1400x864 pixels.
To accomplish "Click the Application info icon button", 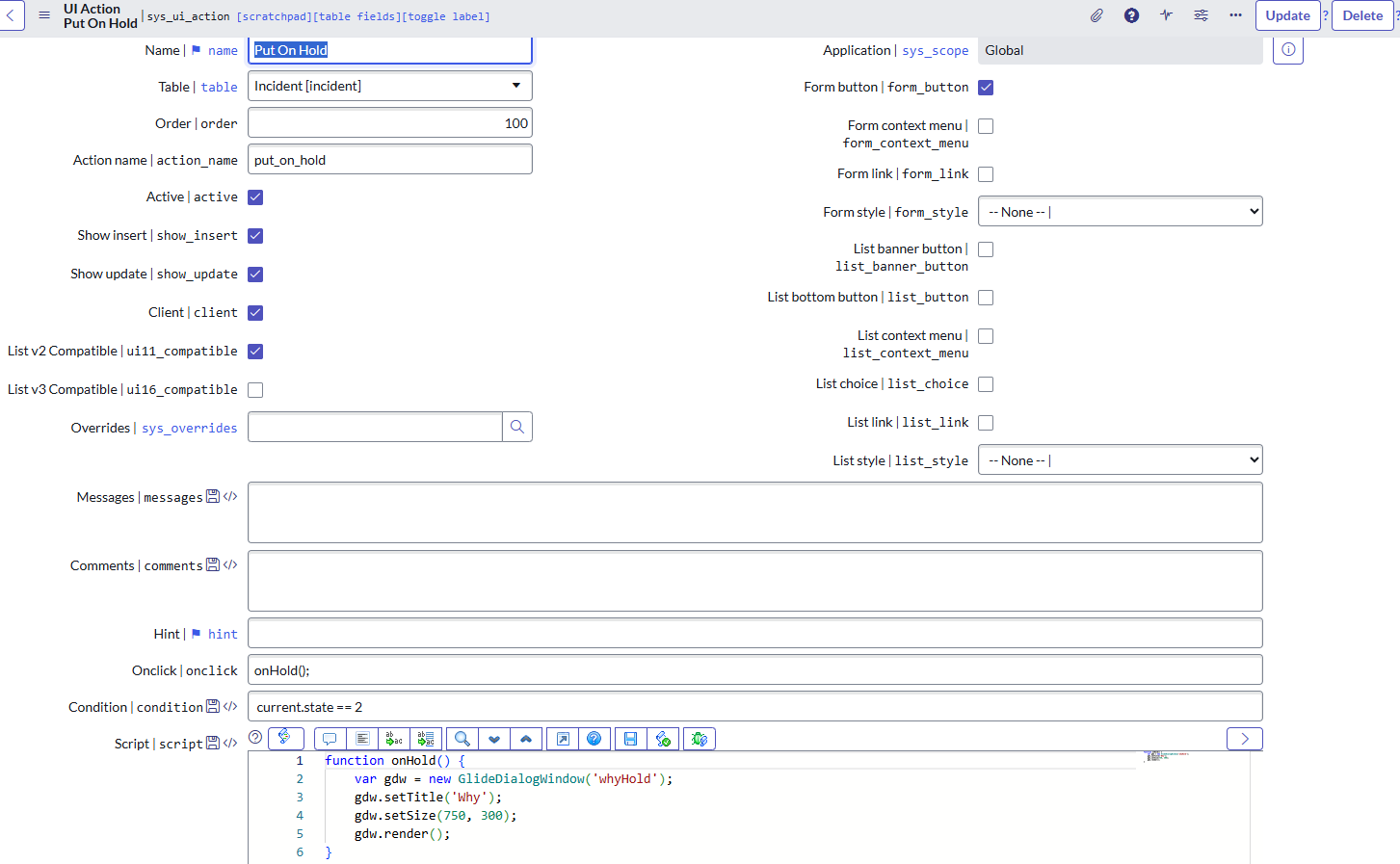I will point(1288,50).
